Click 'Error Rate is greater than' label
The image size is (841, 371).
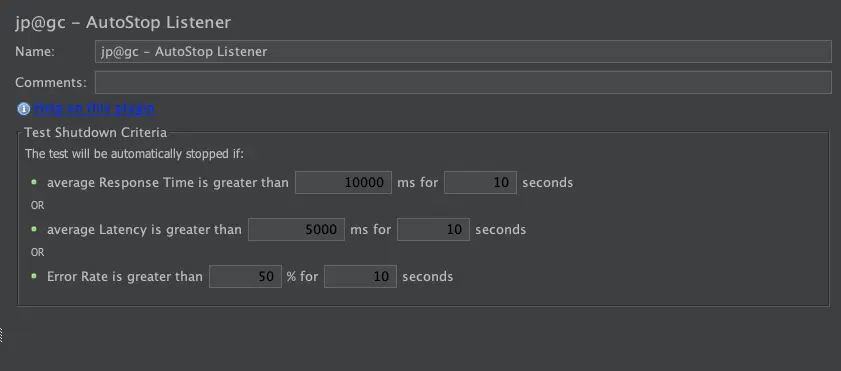coord(125,277)
